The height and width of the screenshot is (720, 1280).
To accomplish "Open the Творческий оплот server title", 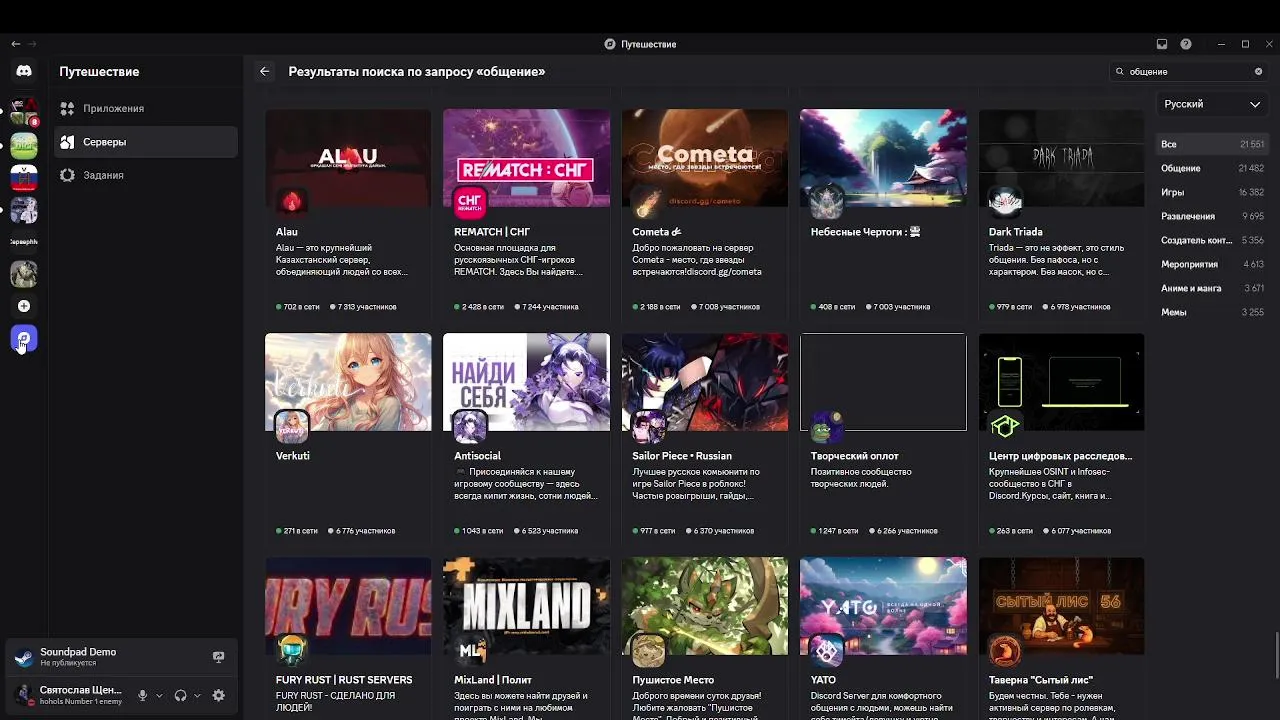I will click(x=854, y=456).
